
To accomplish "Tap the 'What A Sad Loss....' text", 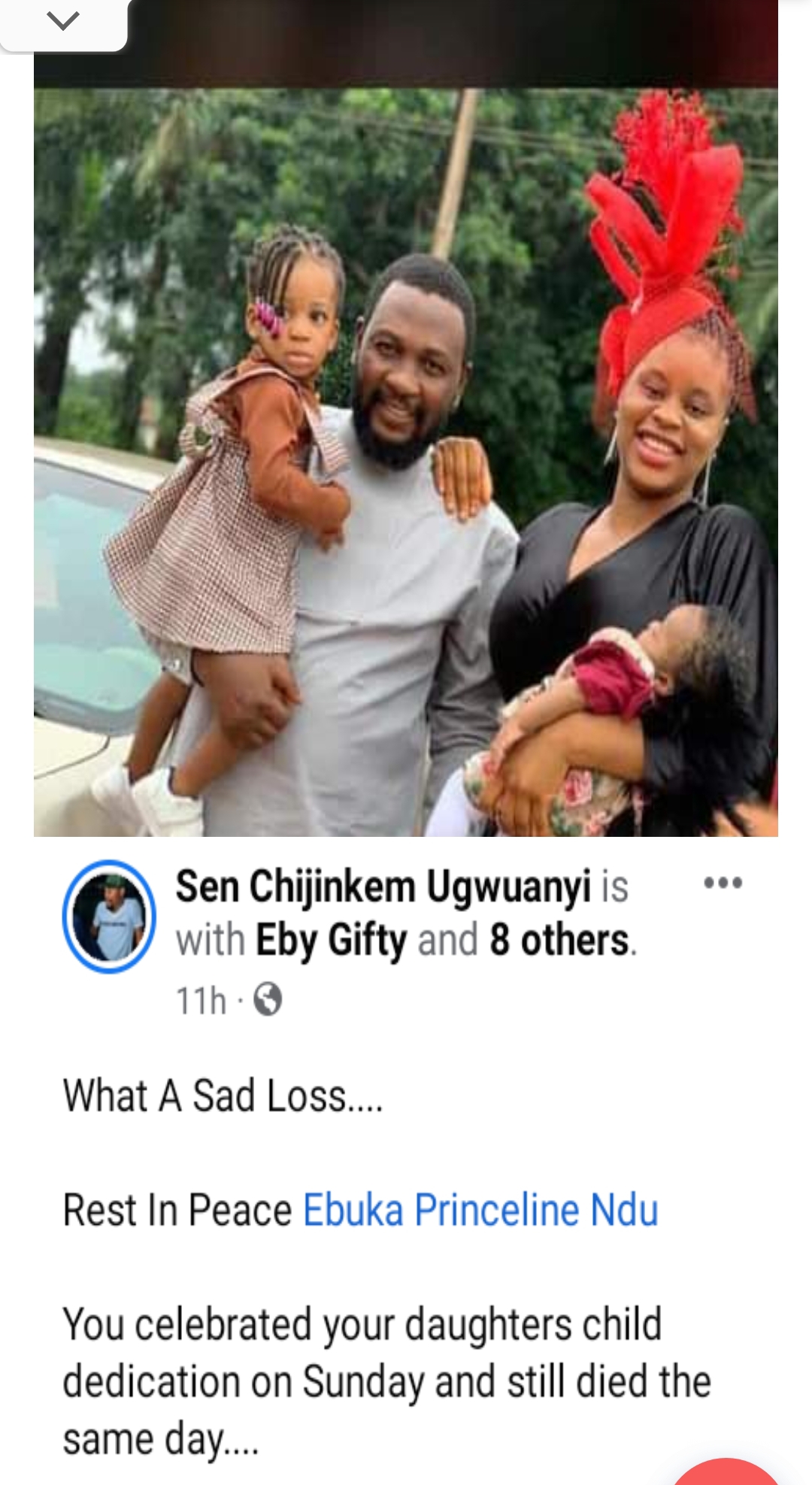I will click(223, 1095).
